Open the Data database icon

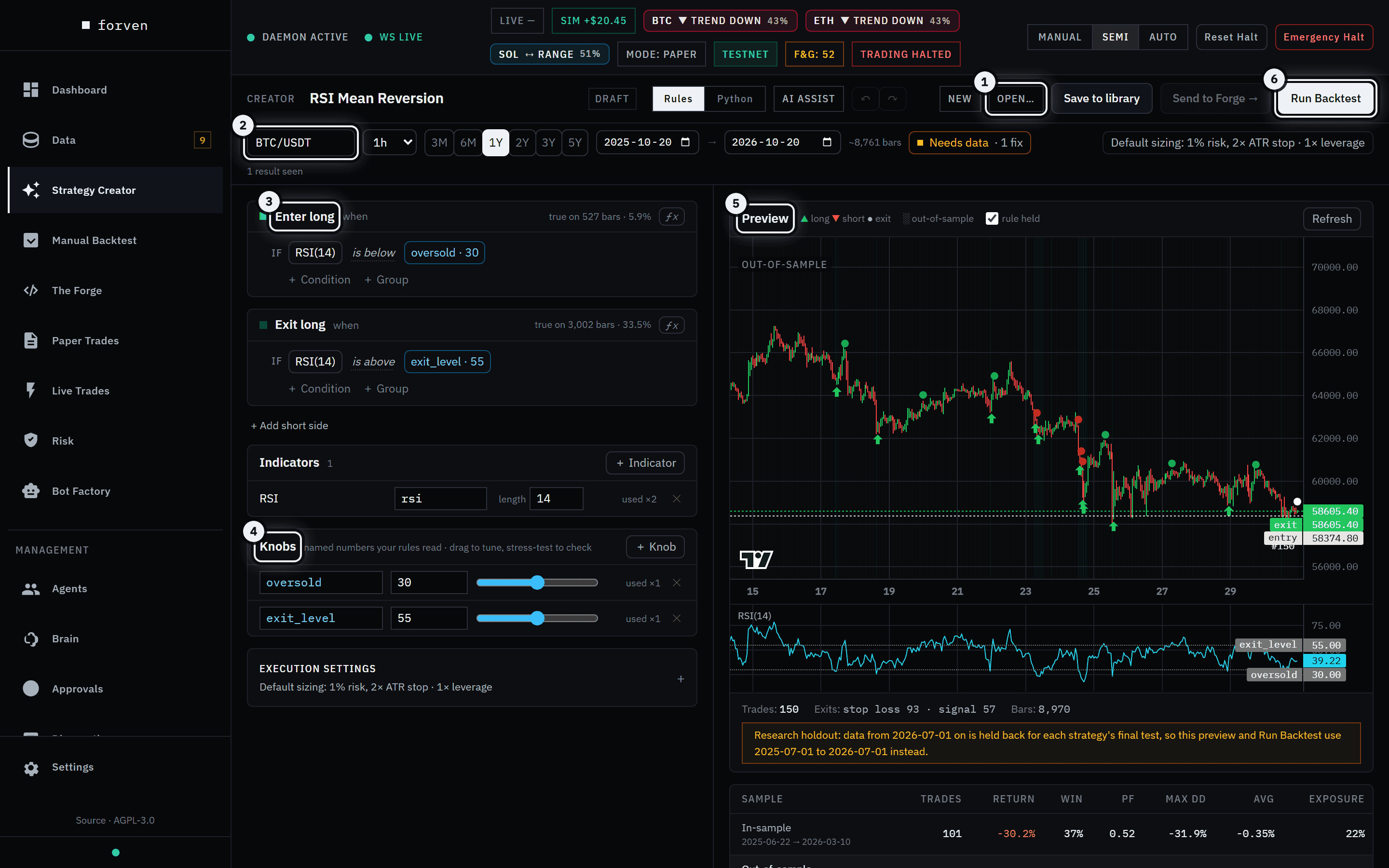point(30,139)
